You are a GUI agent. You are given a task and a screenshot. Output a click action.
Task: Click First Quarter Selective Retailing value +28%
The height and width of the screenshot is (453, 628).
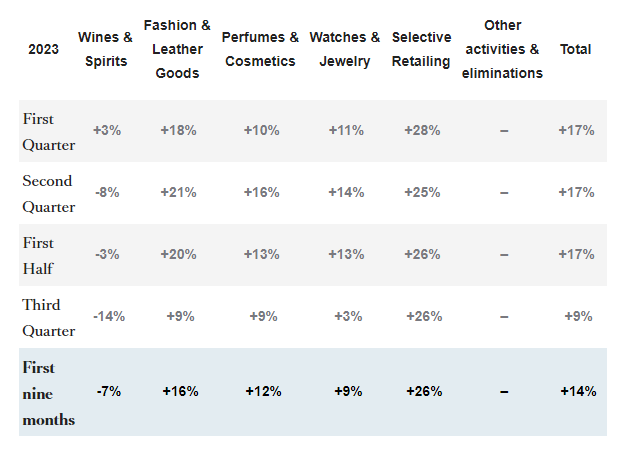click(x=422, y=131)
